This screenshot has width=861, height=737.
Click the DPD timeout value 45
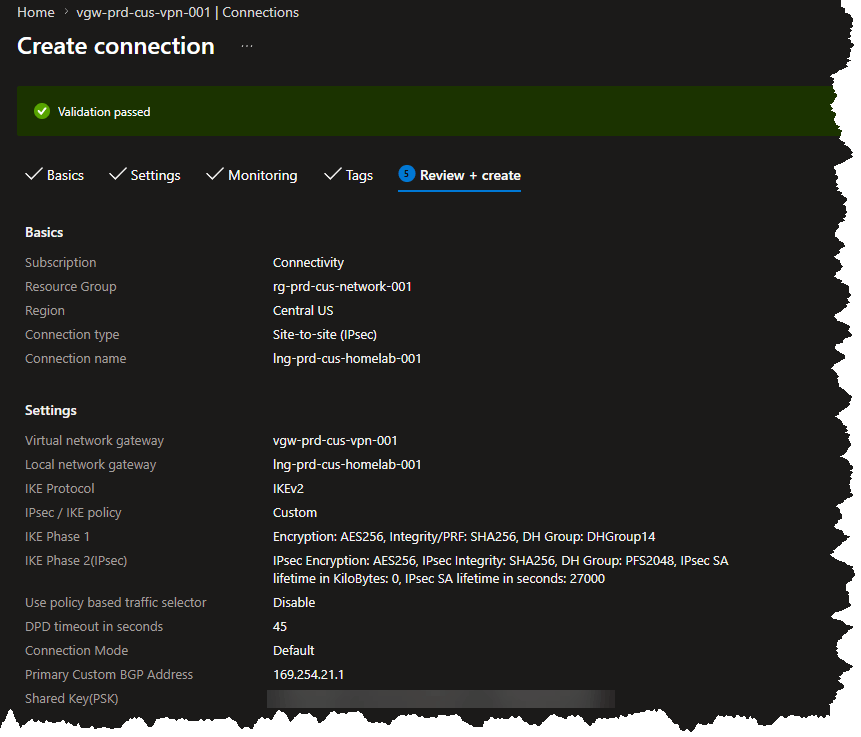pos(280,627)
